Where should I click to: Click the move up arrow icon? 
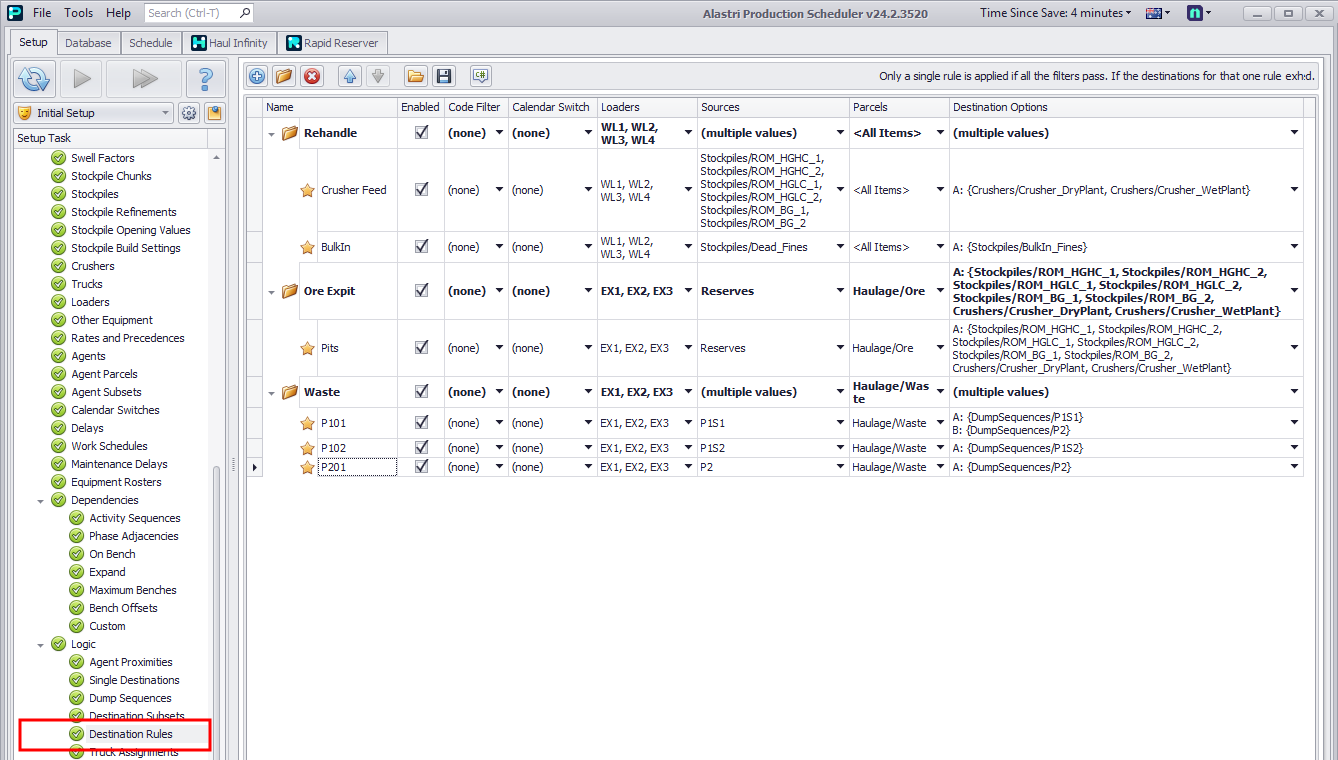(x=349, y=76)
